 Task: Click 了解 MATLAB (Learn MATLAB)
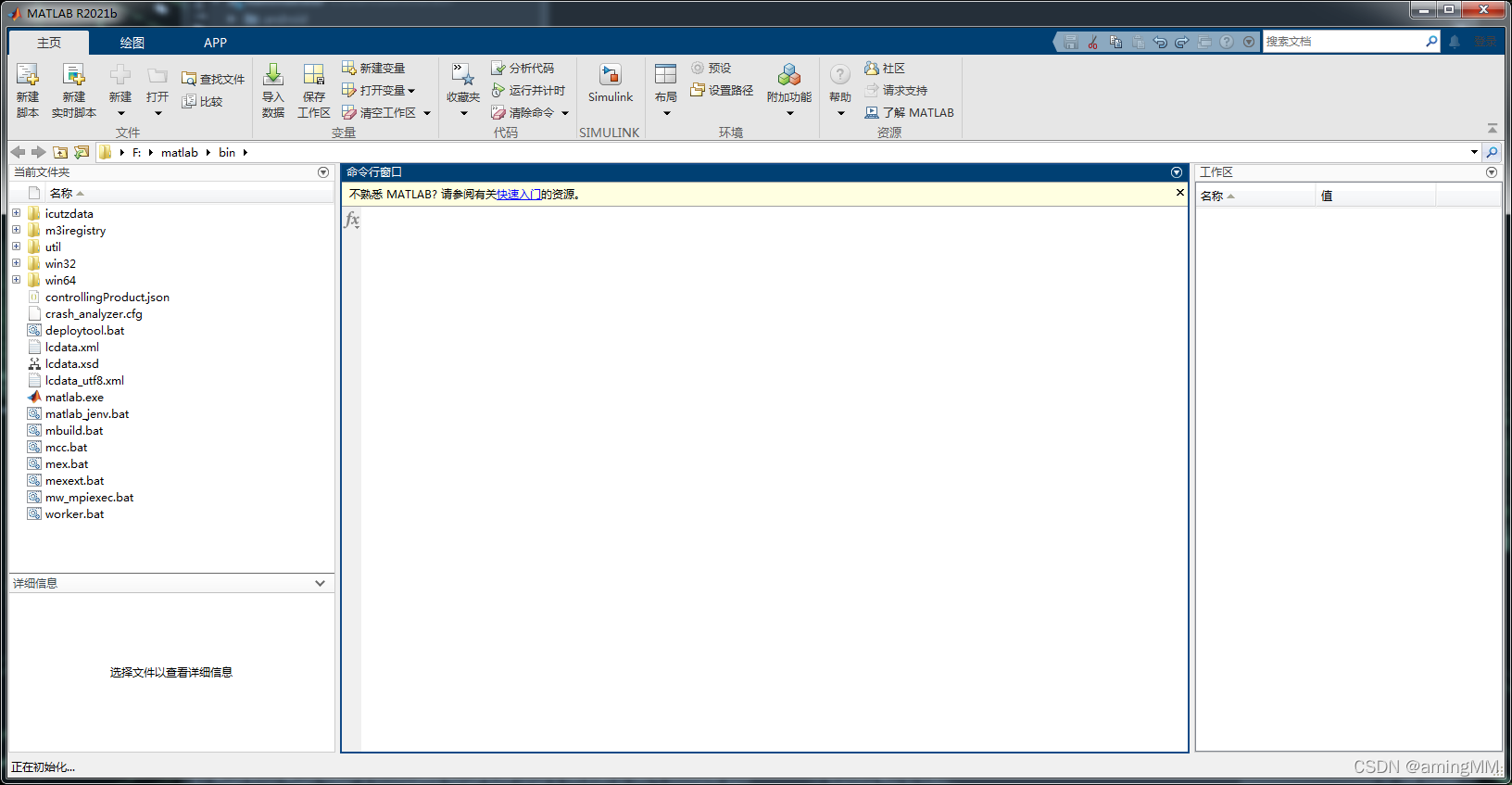pos(909,113)
